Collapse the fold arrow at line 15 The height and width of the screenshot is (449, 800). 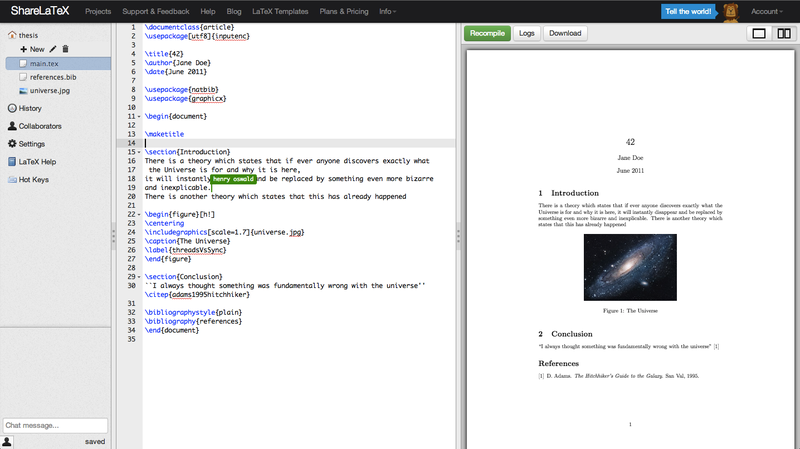pos(139,152)
